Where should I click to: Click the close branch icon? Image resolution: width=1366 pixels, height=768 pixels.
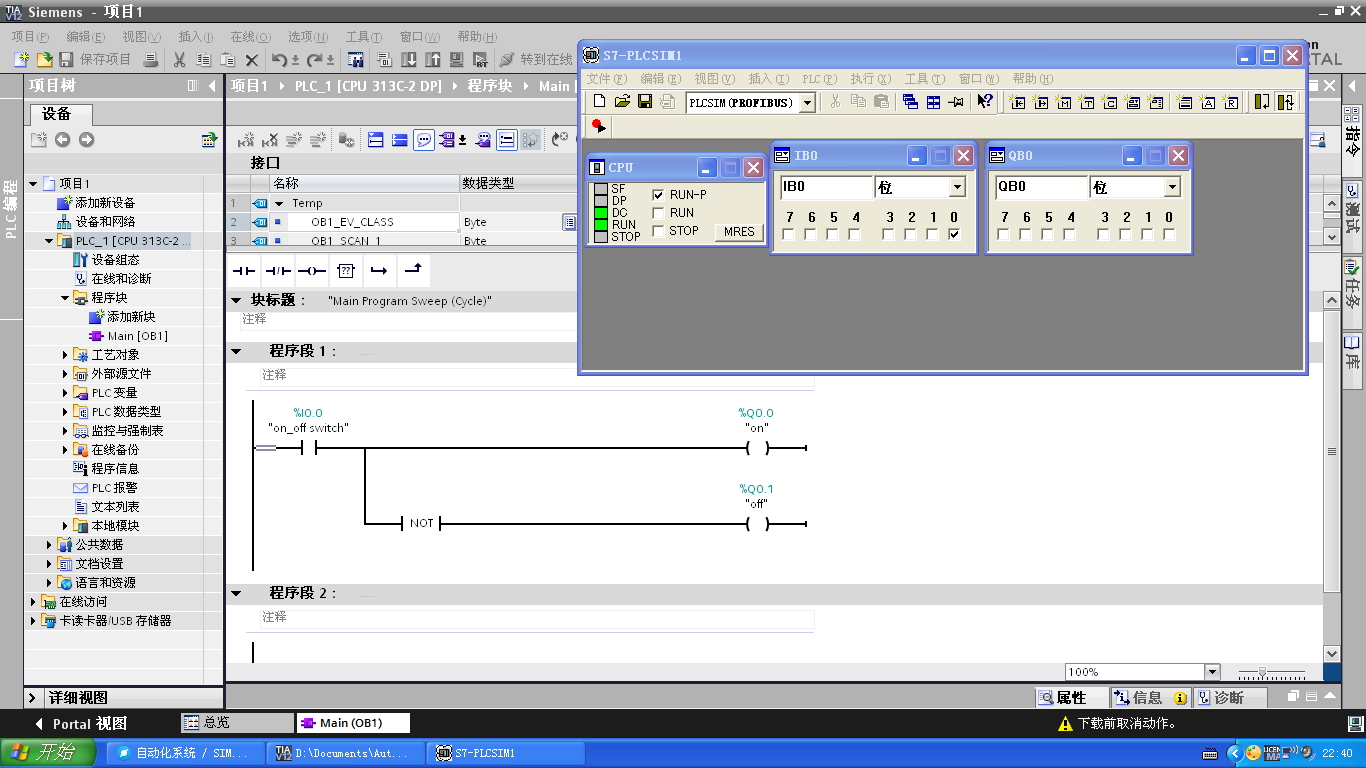pos(413,270)
